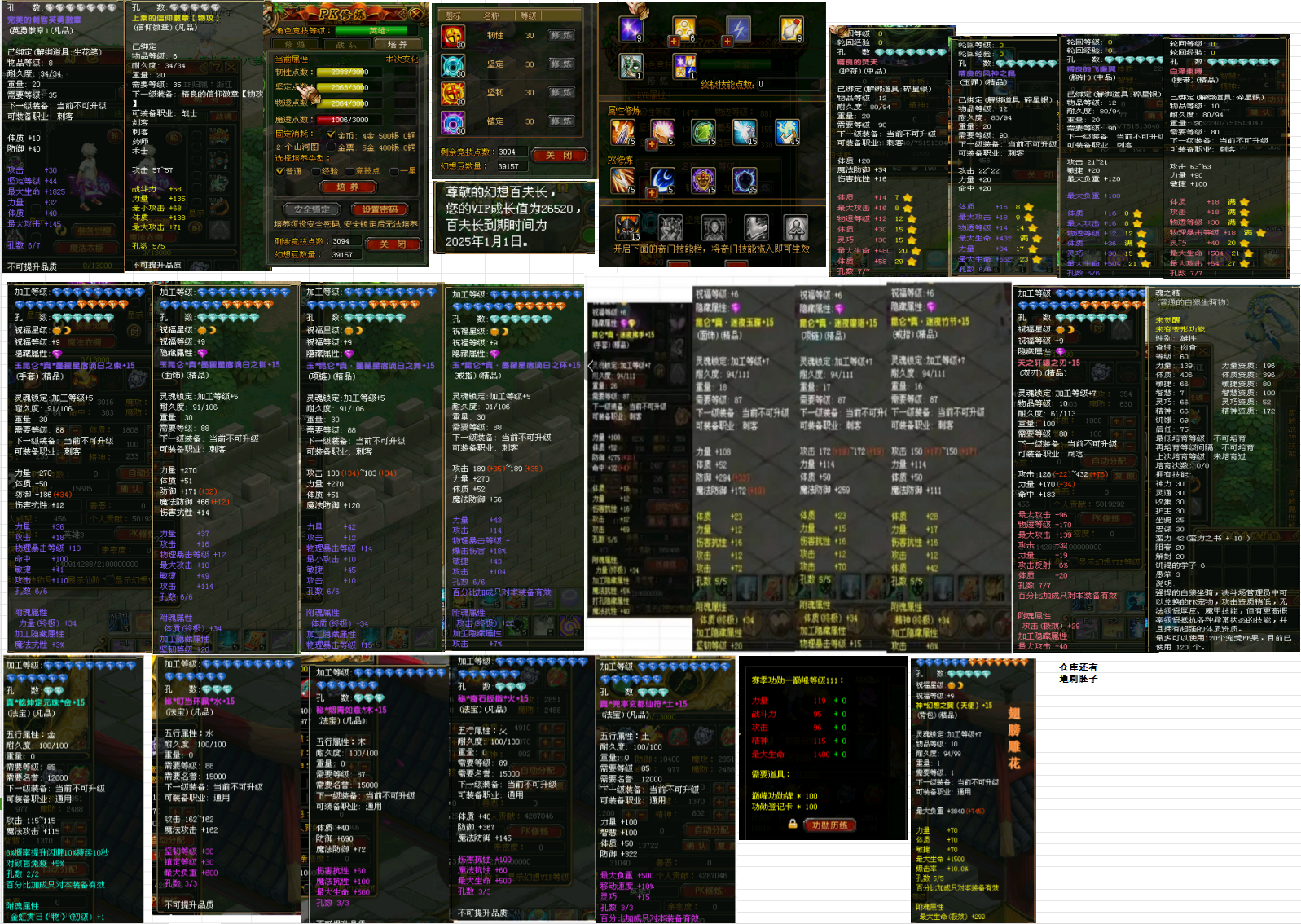Viewport: 1301px width, 924px height.
Task: Click the golden shield PK skill icon
Action: (x=702, y=180)
